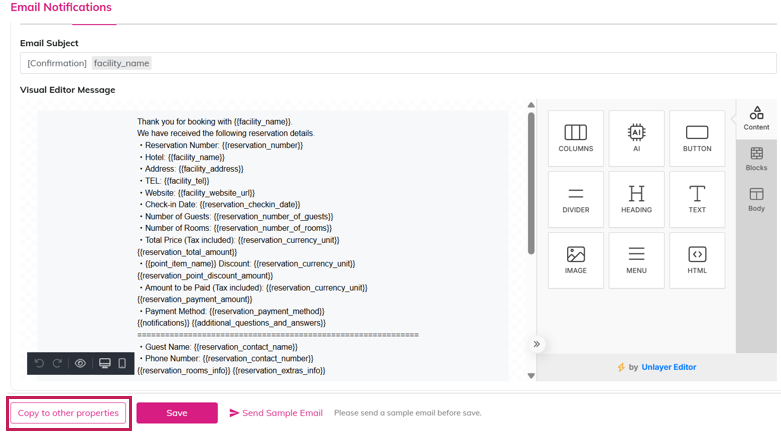Open the Body tab

[756, 200]
